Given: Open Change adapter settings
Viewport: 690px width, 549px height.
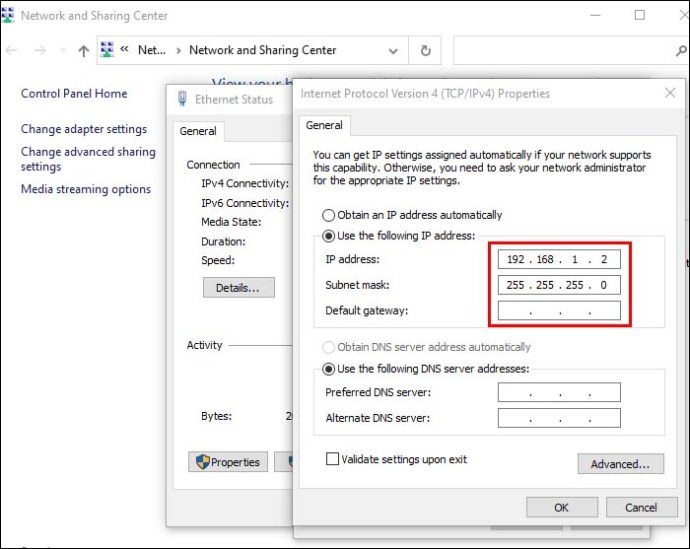Looking at the screenshot, I should (x=84, y=129).
